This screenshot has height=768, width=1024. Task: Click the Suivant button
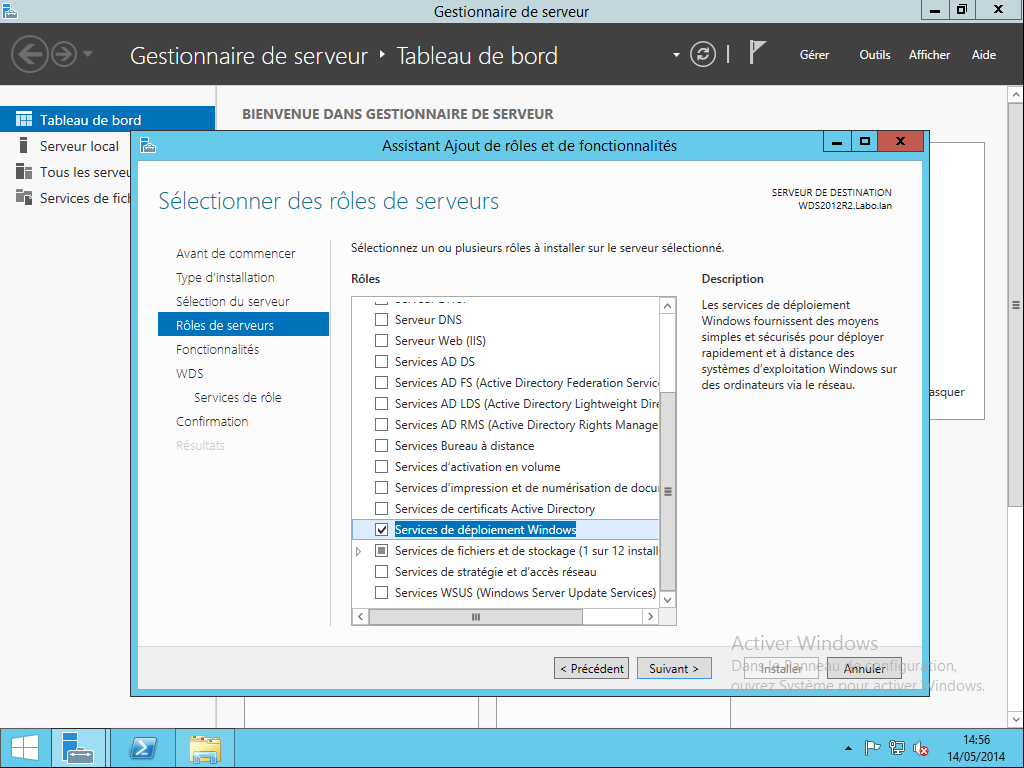tap(674, 668)
